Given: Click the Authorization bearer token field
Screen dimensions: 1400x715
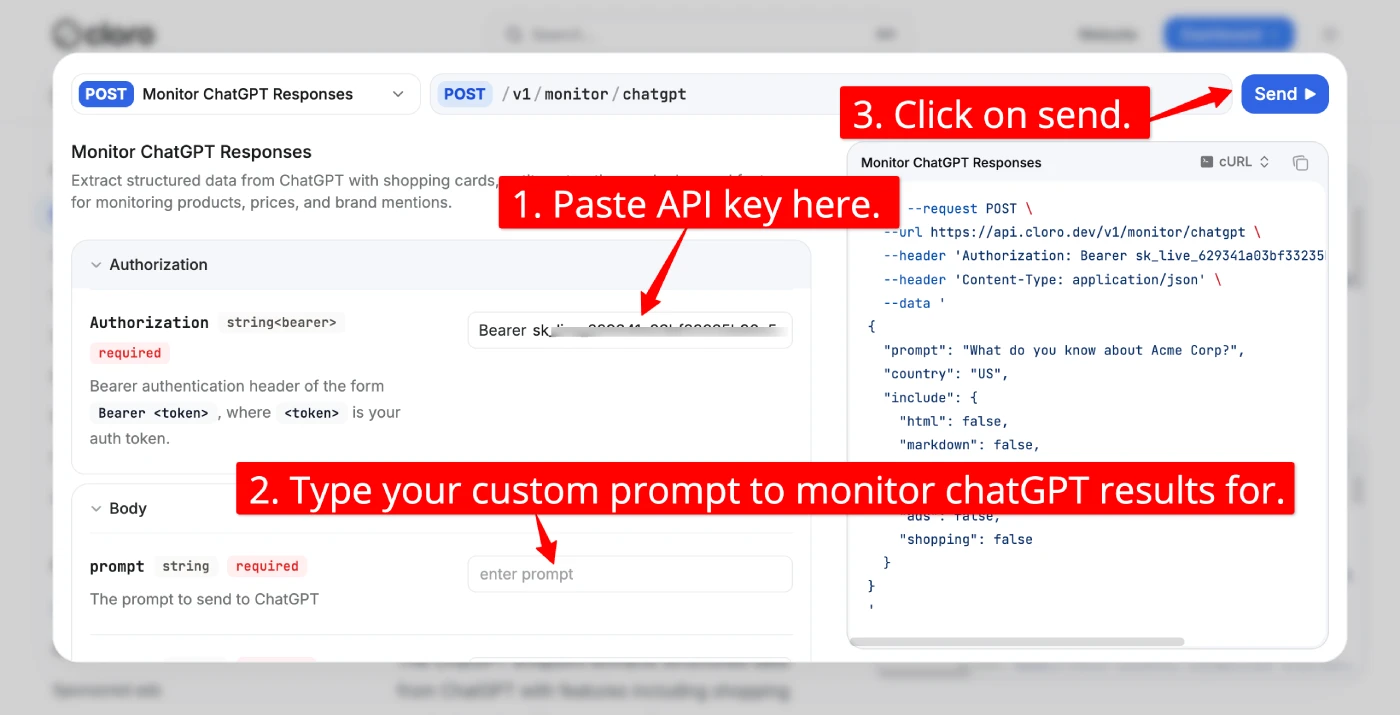Looking at the screenshot, I should click(x=630, y=330).
